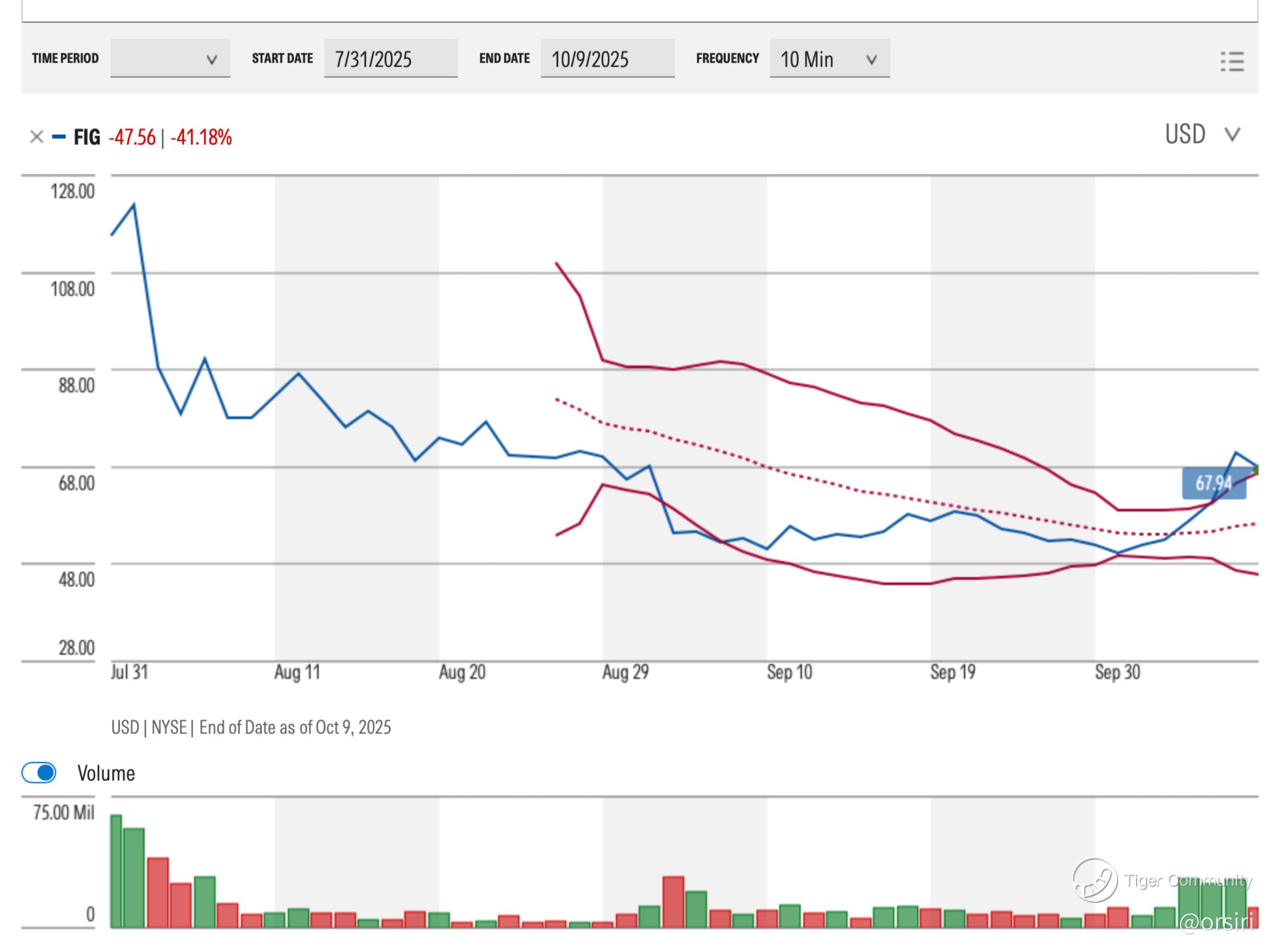Click the tallest green volume bar on Jul 31
Screen dimensions: 1280x952
click(116, 870)
